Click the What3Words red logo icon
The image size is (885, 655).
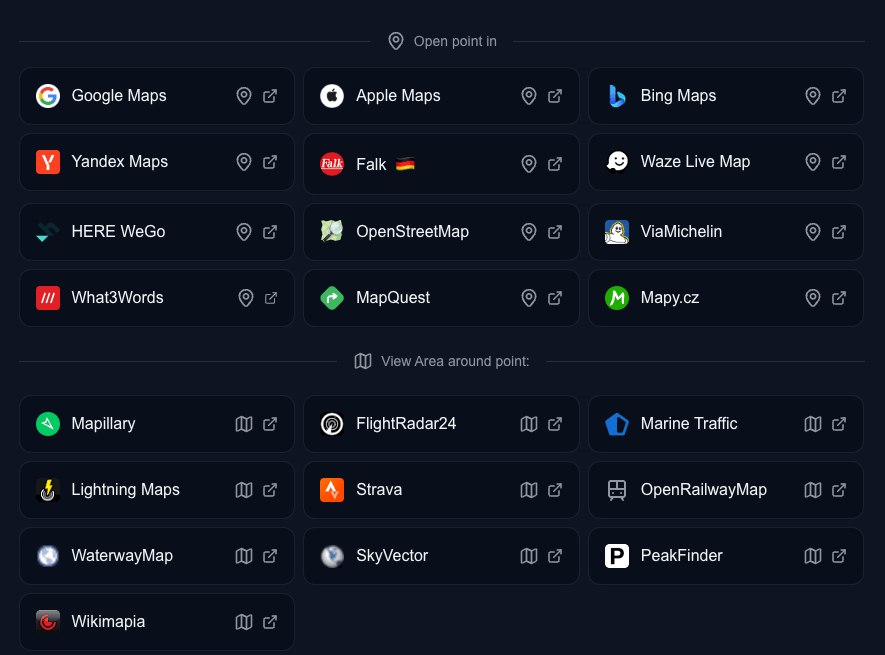click(48, 298)
